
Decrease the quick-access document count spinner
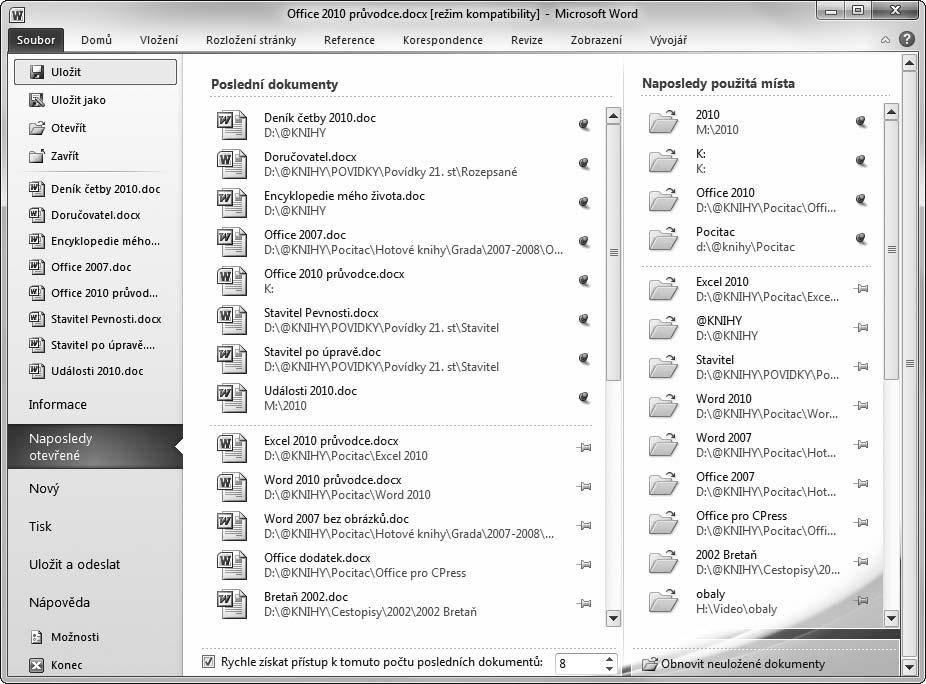609,668
